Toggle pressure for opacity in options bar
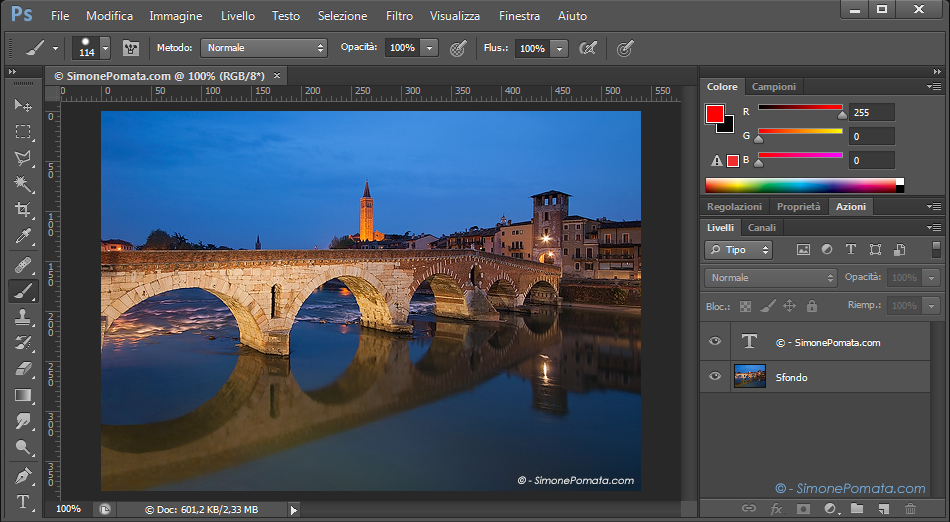This screenshot has width=950, height=522. tap(458, 48)
